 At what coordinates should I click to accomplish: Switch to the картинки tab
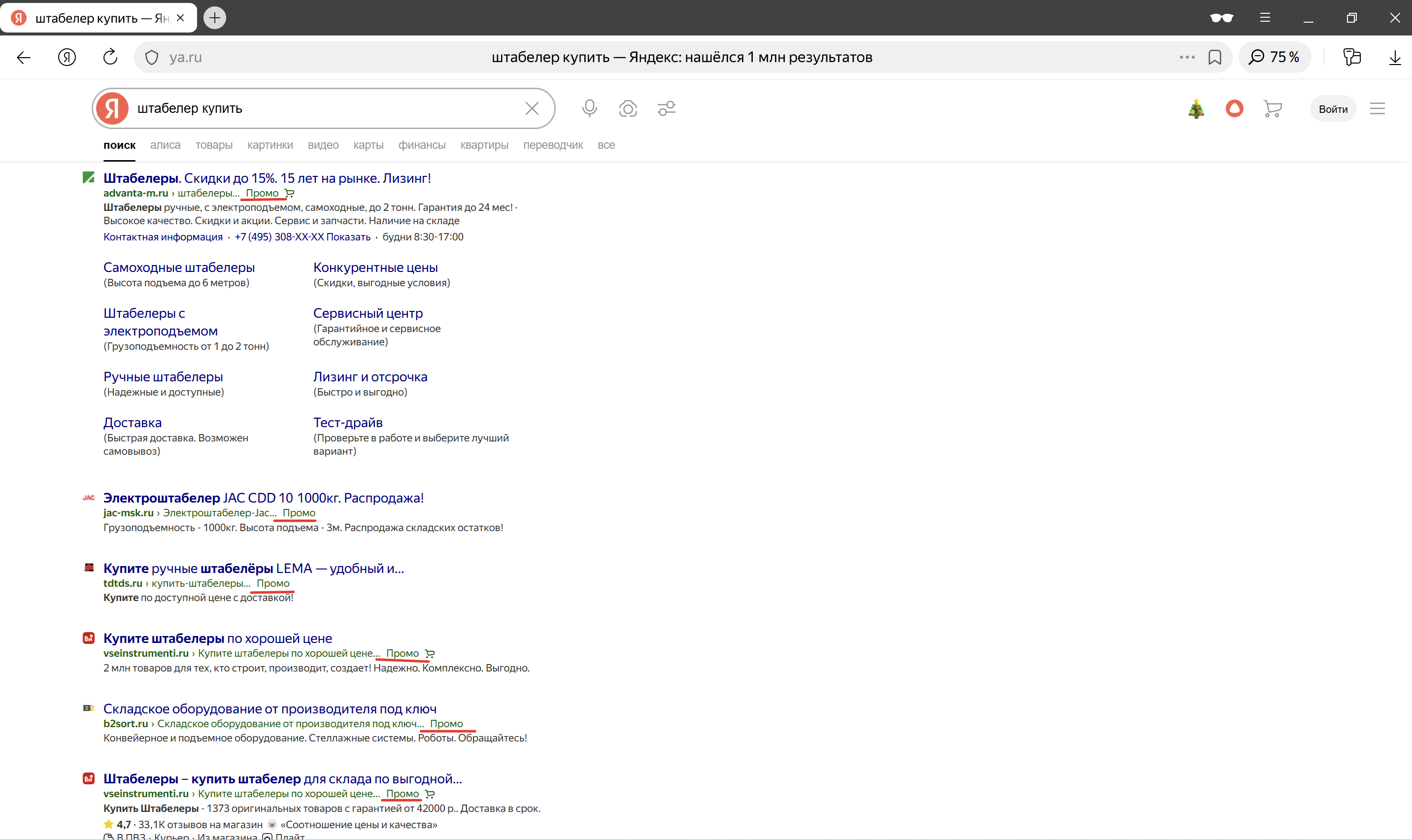pos(270,145)
